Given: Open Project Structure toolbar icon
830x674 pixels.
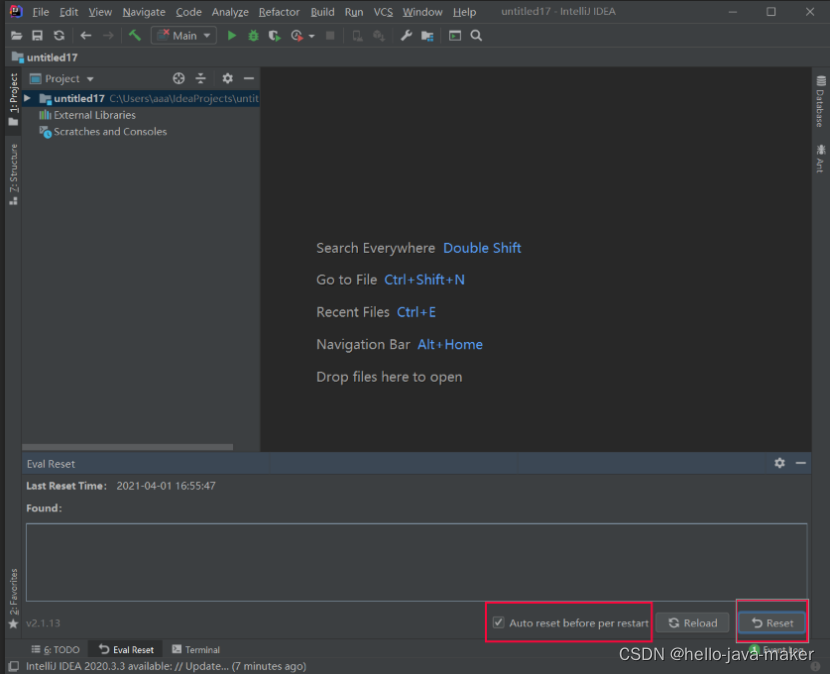Looking at the screenshot, I should click(x=427, y=35).
